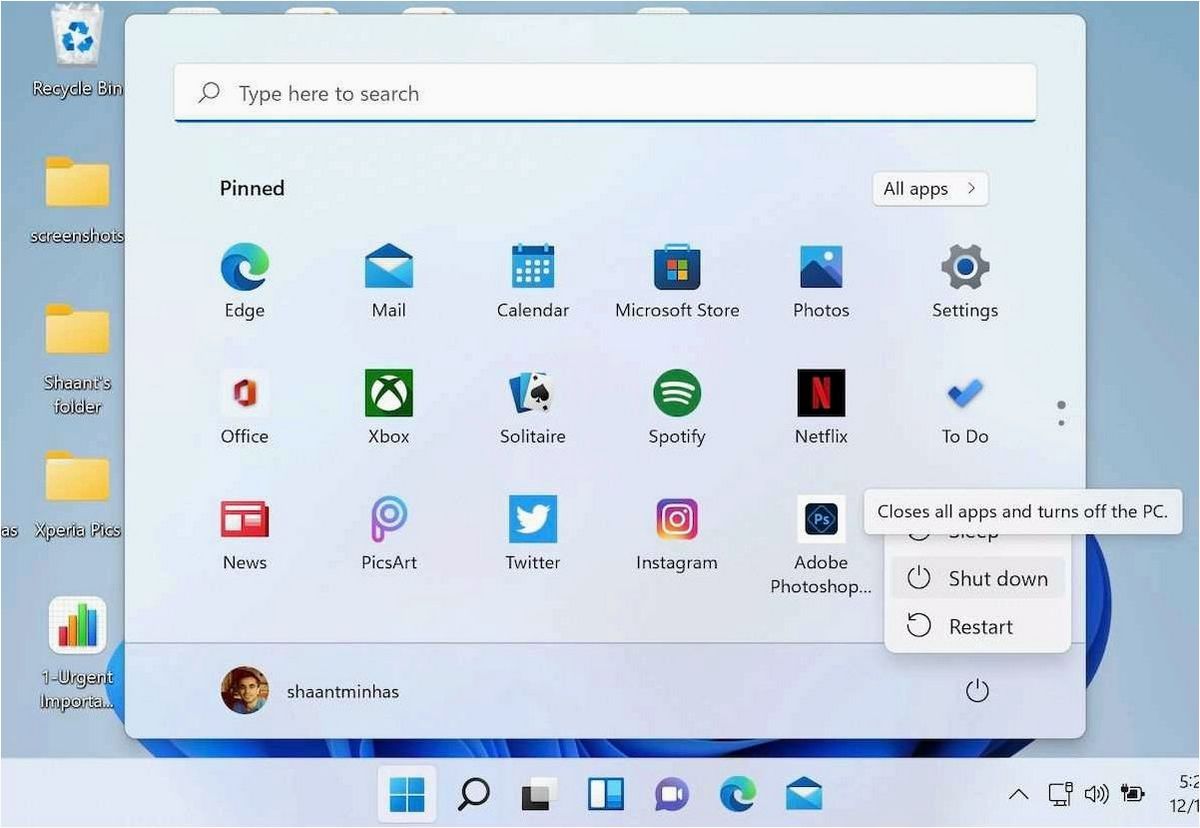Start the Solitaire game

532,408
